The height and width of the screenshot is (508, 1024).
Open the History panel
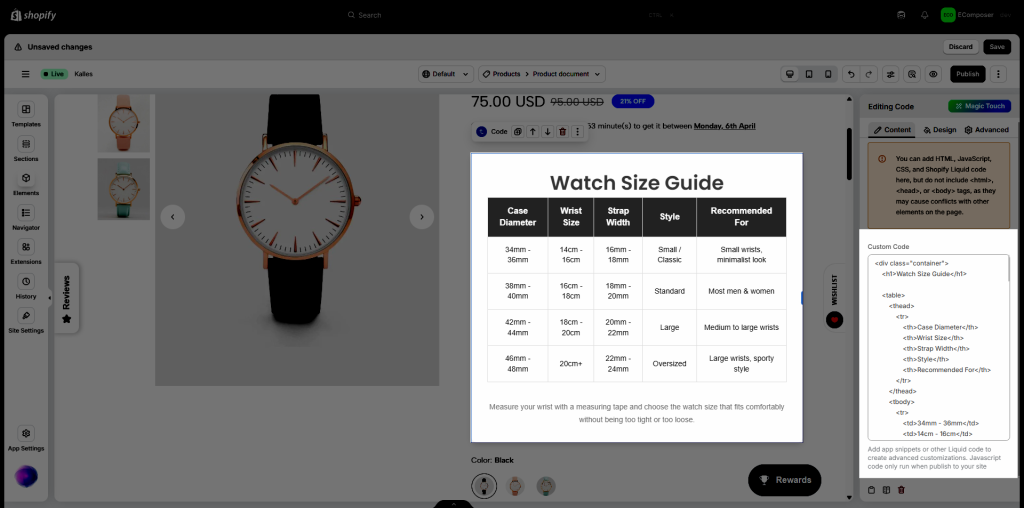pos(26,286)
